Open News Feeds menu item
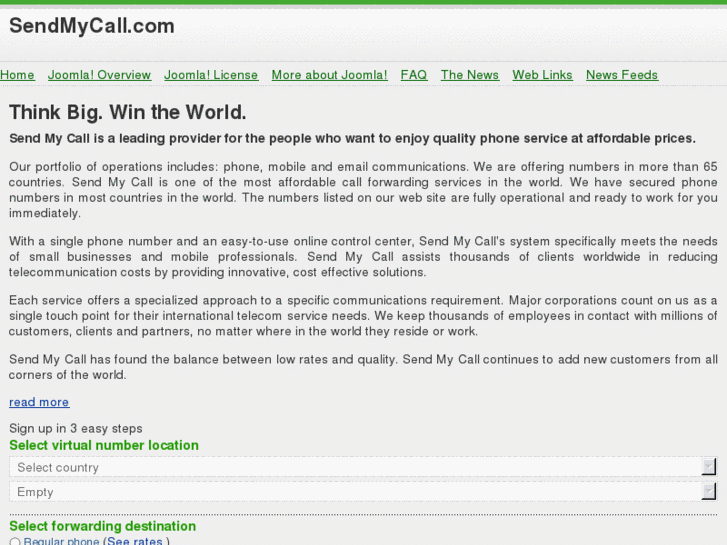Screen dimensions: 727x545 point(622,75)
